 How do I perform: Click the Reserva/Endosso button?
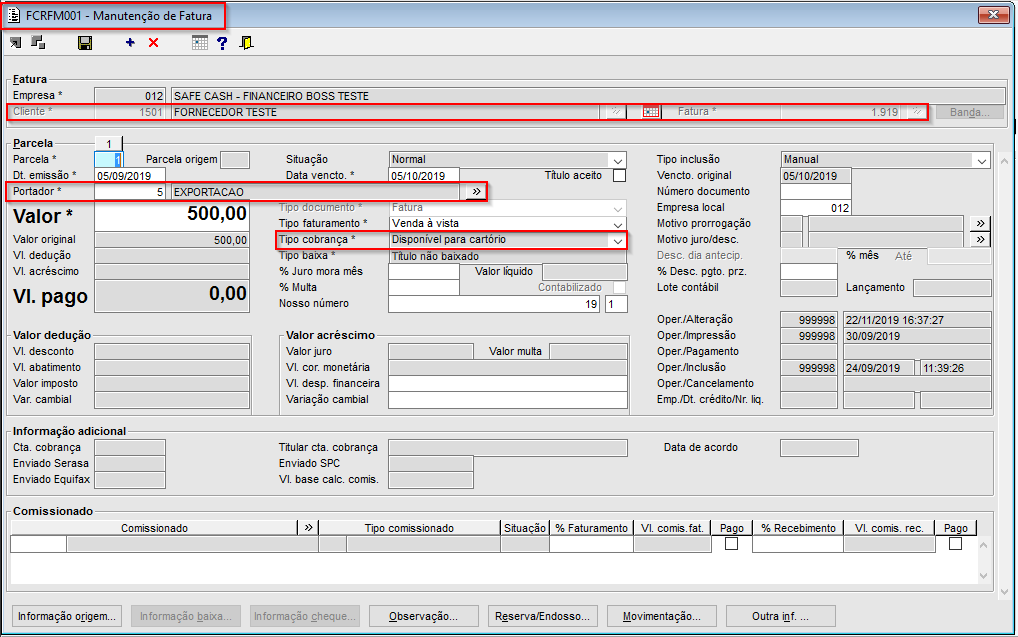pyautogui.click(x=543, y=616)
